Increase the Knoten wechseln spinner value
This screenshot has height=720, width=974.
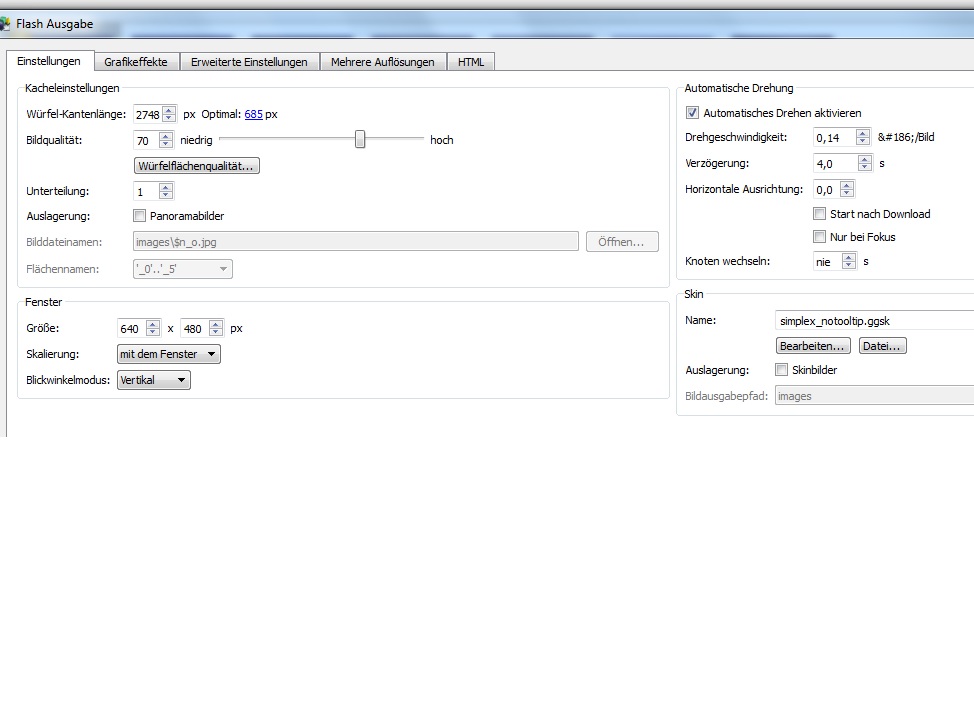[x=849, y=257]
